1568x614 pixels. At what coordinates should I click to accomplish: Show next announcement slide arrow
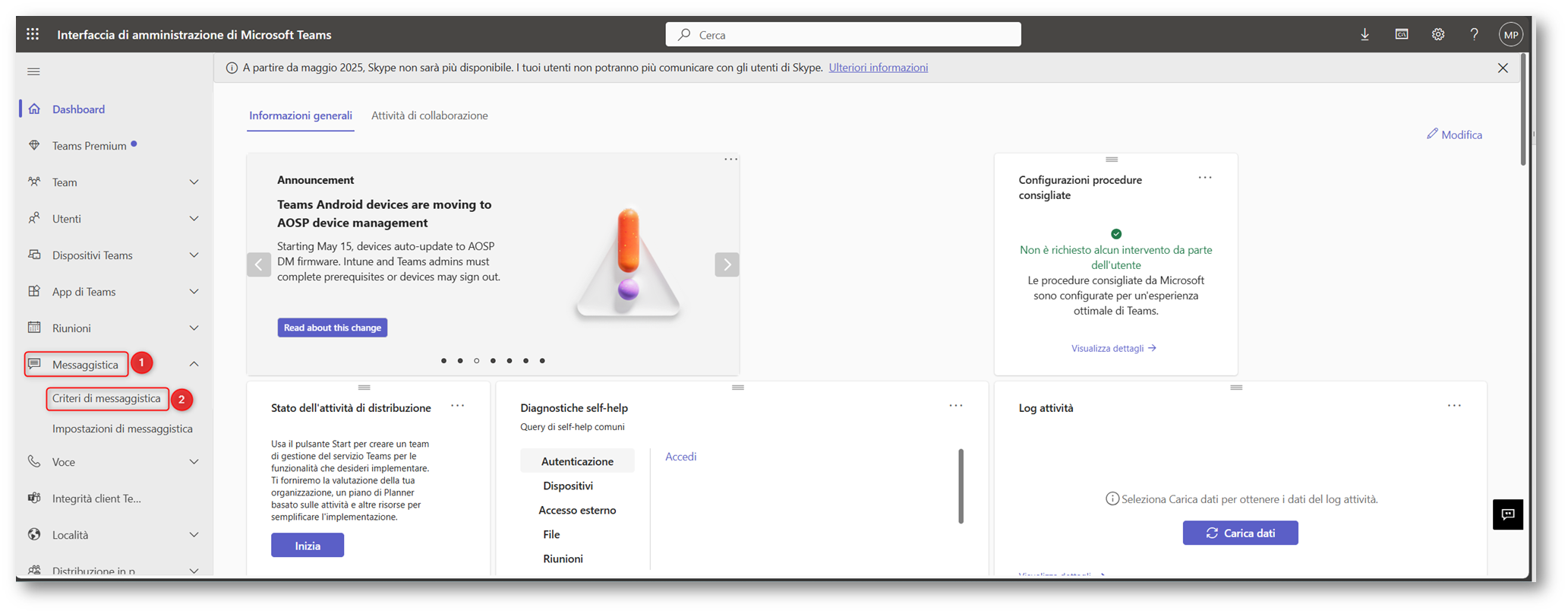(x=727, y=264)
